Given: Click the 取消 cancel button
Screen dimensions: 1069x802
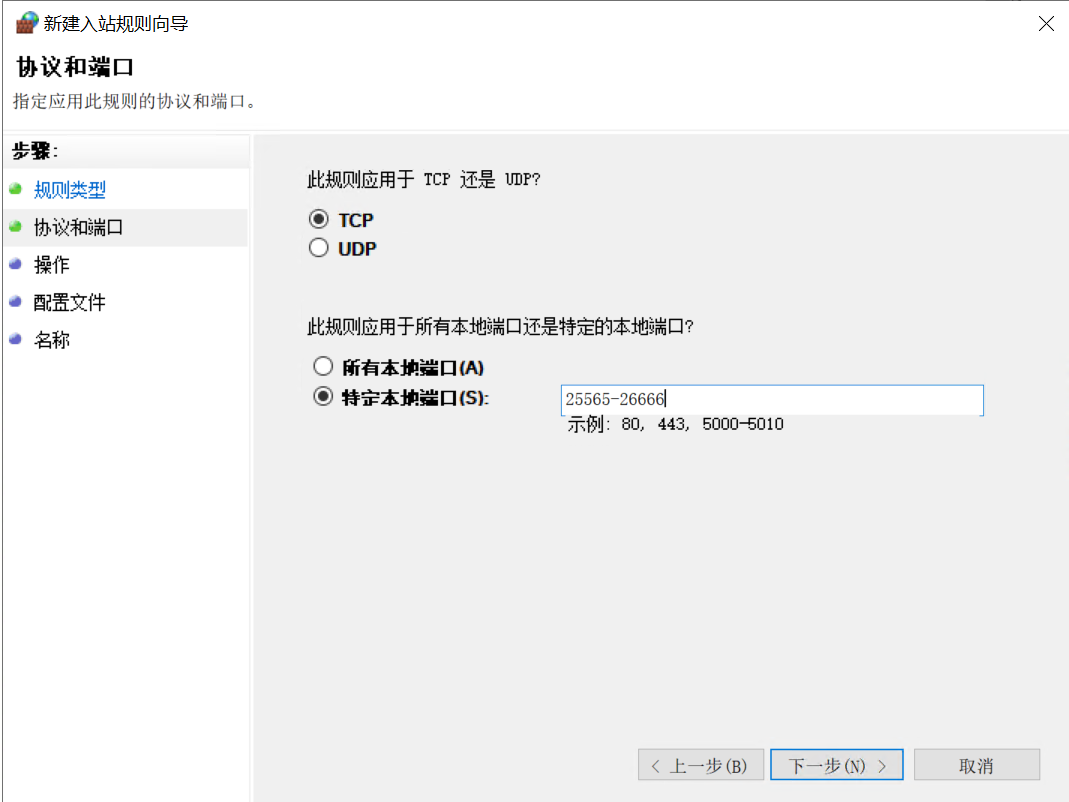Looking at the screenshot, I should pos(976,765).
